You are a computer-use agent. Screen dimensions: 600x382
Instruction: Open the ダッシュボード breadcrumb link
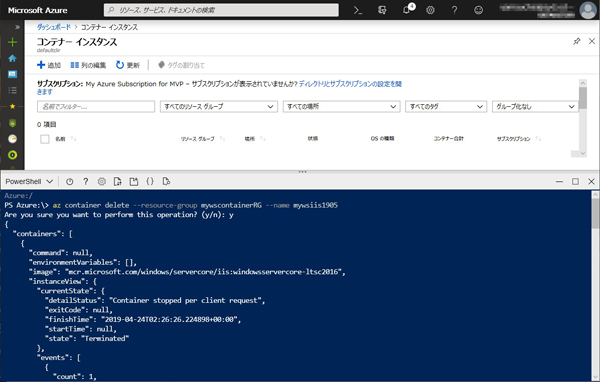(x=54, y=27)
